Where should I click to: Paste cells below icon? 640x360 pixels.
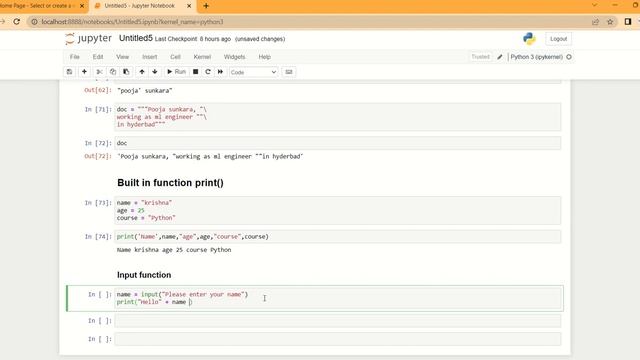(126, 72)
